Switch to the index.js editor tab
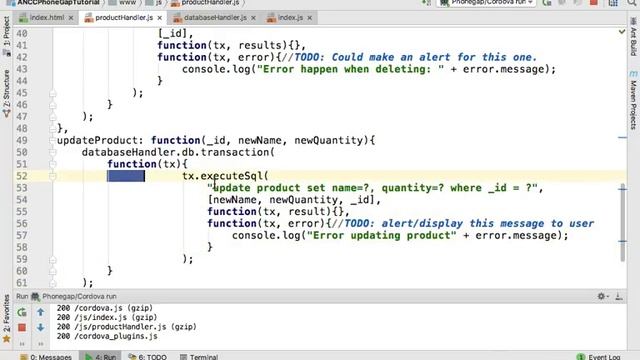The width and height of the screenshot is (640, 360). click(290, 18)
